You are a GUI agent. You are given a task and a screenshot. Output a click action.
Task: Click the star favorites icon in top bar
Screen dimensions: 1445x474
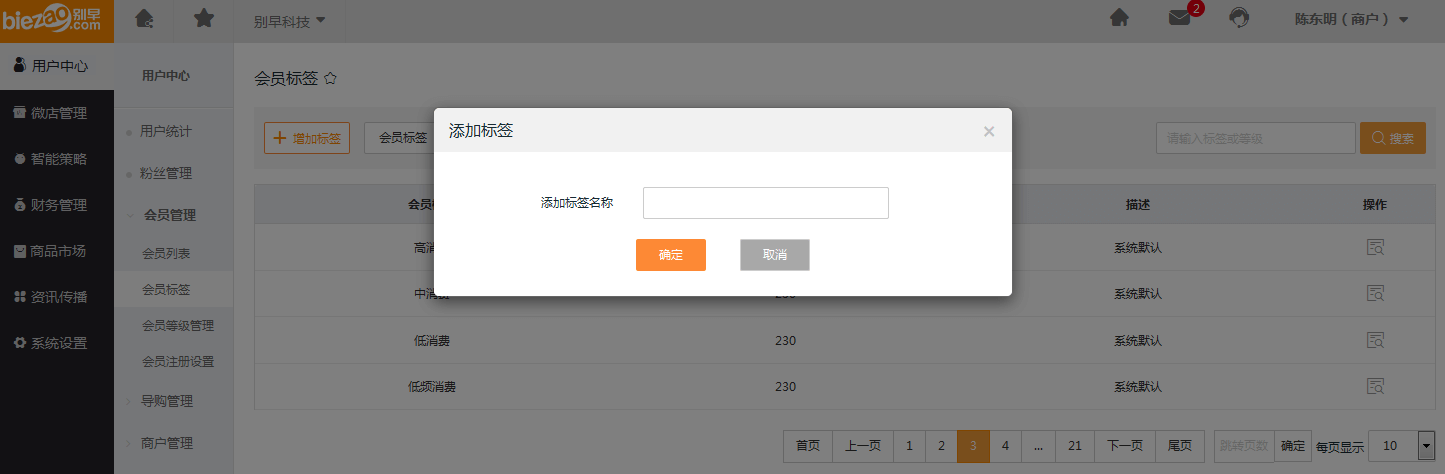tap(203, 18)
